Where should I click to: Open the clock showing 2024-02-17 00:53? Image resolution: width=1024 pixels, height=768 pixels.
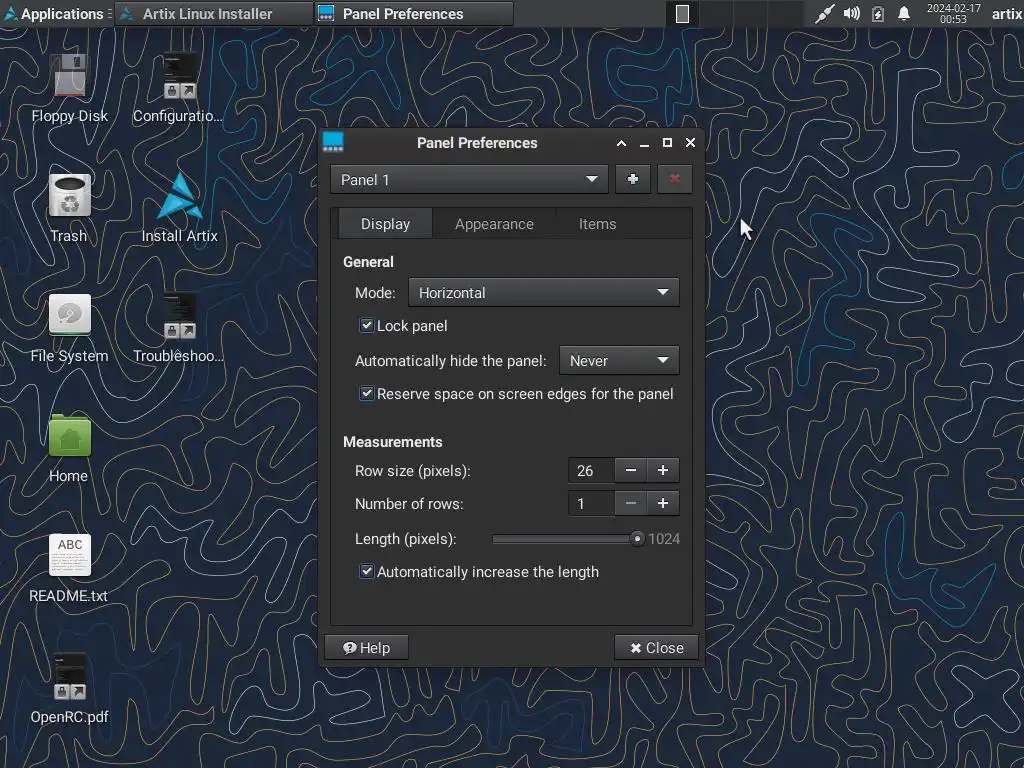pyautogui.click(x=953, y=14)
